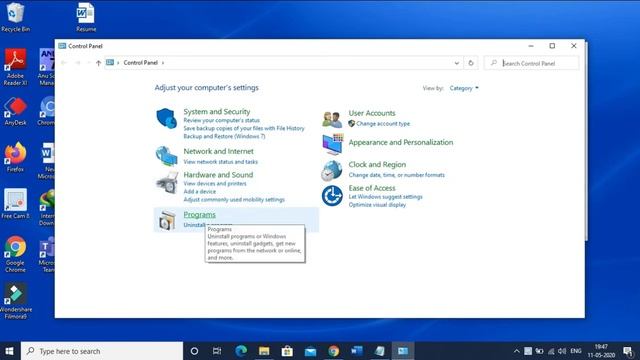Click View network status and tasks
The width and height of the screenshot is (640, 360).
pyautogui.click(x=220, y=162)
